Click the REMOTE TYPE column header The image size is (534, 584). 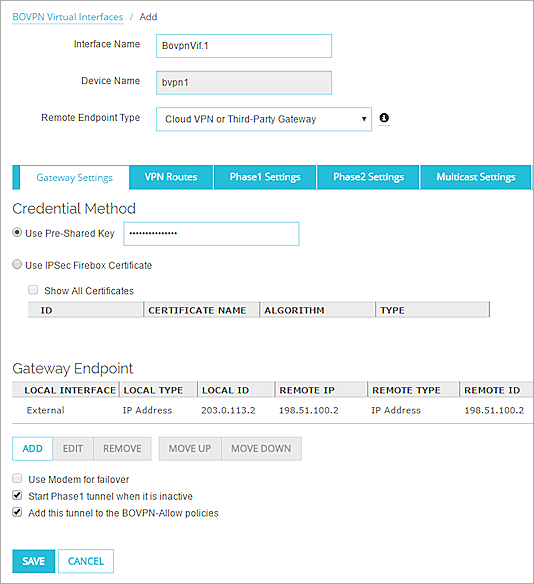[413, 390]
